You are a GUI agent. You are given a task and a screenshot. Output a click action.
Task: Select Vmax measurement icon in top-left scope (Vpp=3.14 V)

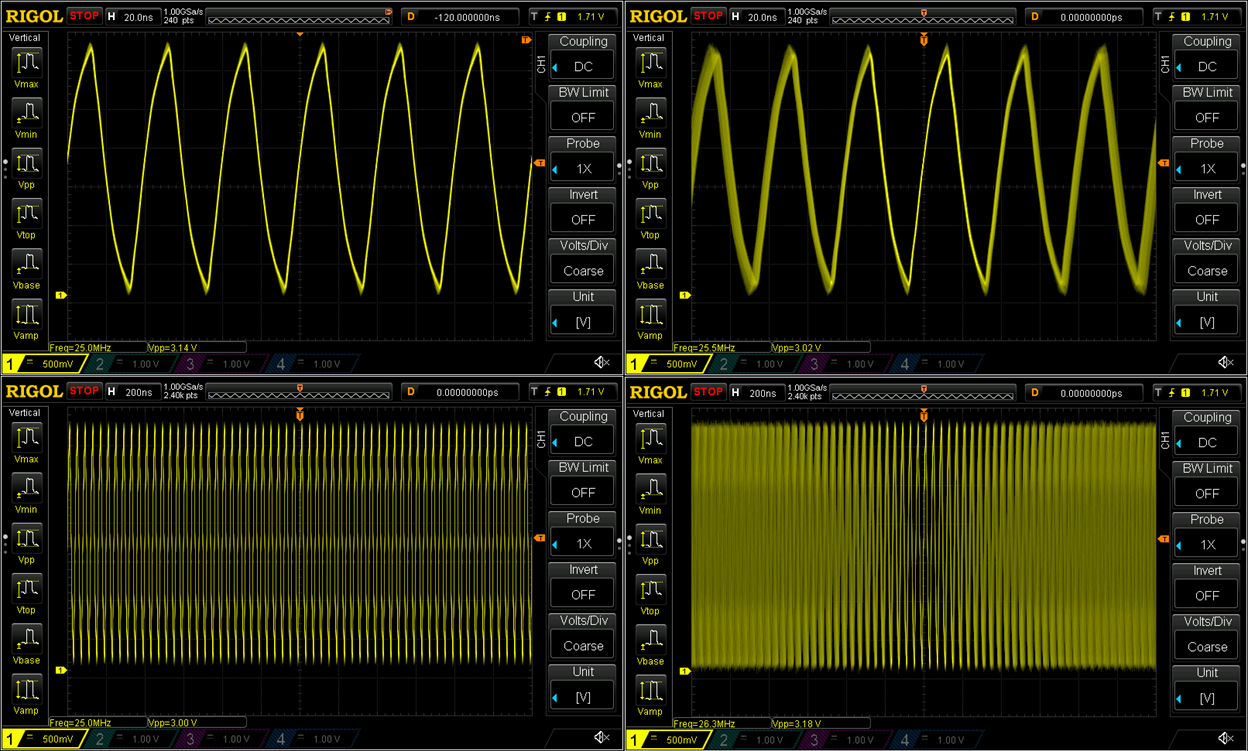27,63
